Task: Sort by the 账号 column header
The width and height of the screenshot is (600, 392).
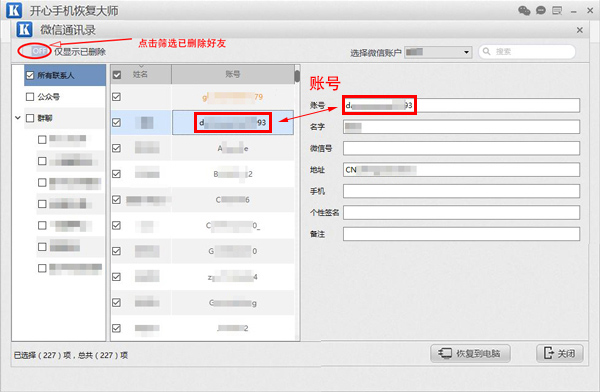Action: click(x=233, y=74)
